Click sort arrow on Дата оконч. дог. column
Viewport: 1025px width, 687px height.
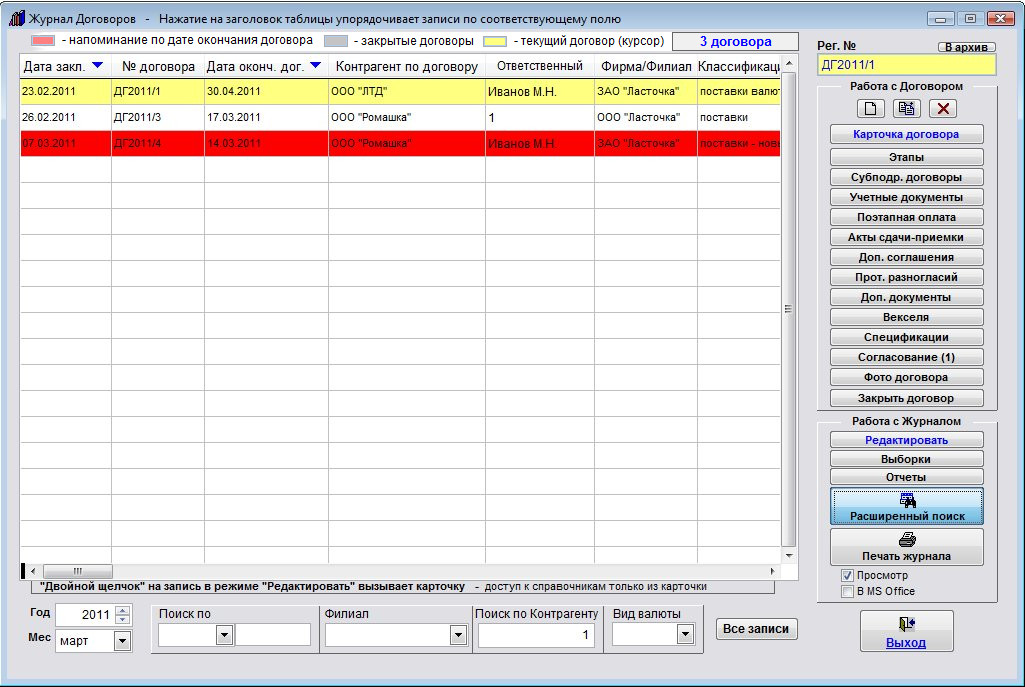[x=315, y=66]
